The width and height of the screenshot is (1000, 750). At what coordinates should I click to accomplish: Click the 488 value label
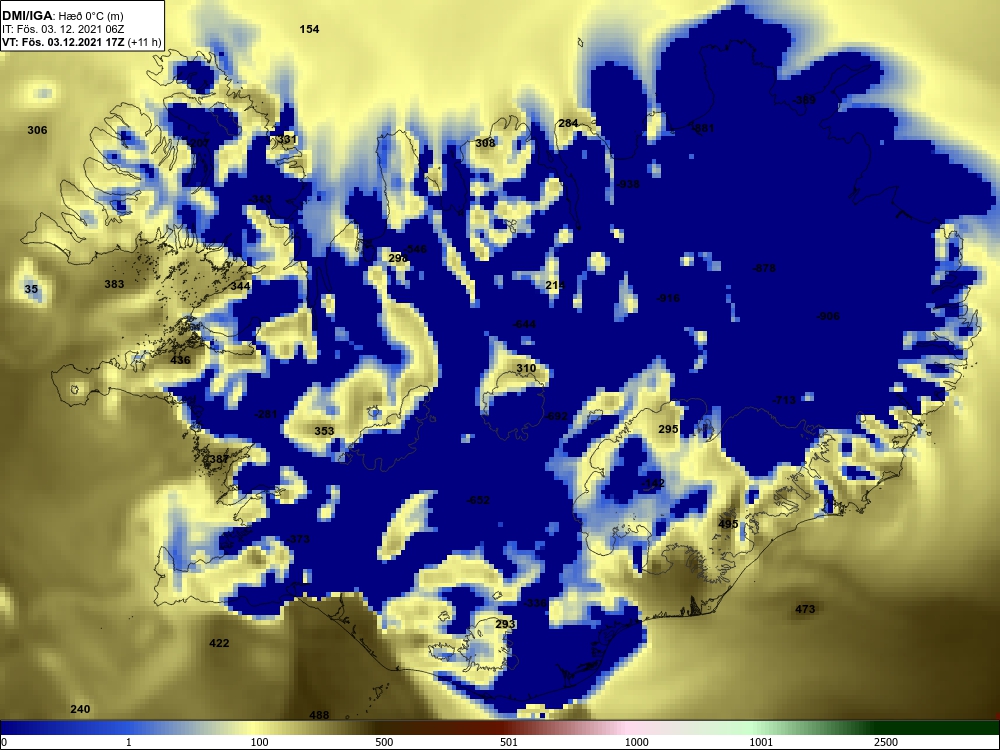coord(319,715)
